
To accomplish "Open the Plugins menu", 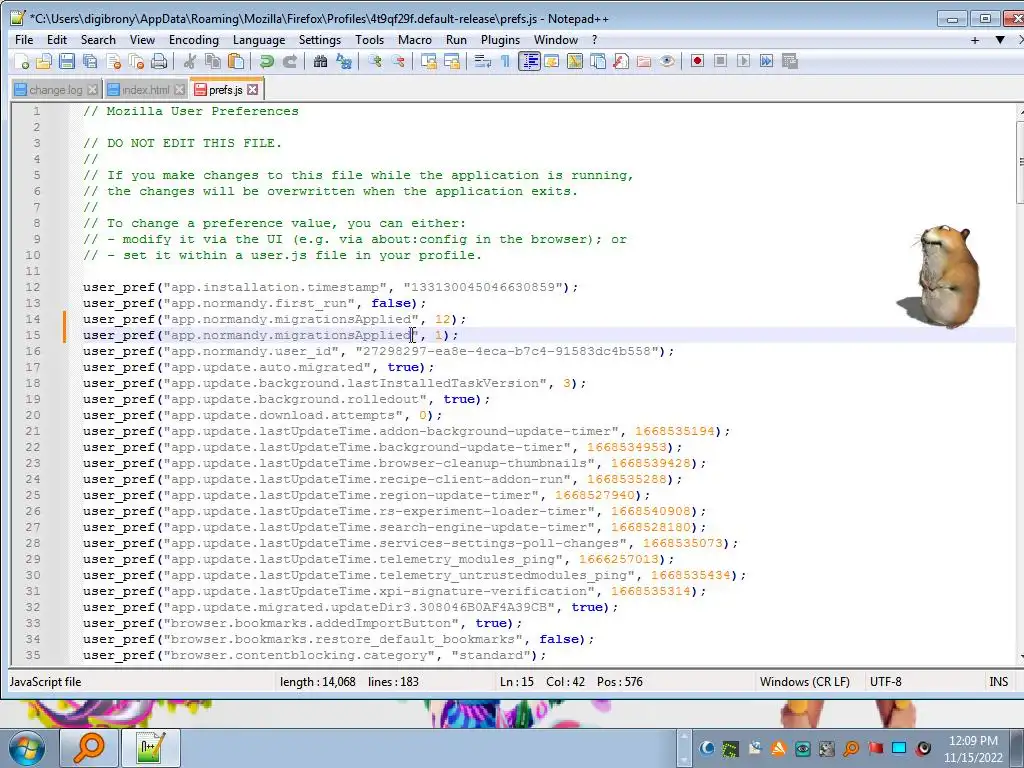I will pos(500,40).
